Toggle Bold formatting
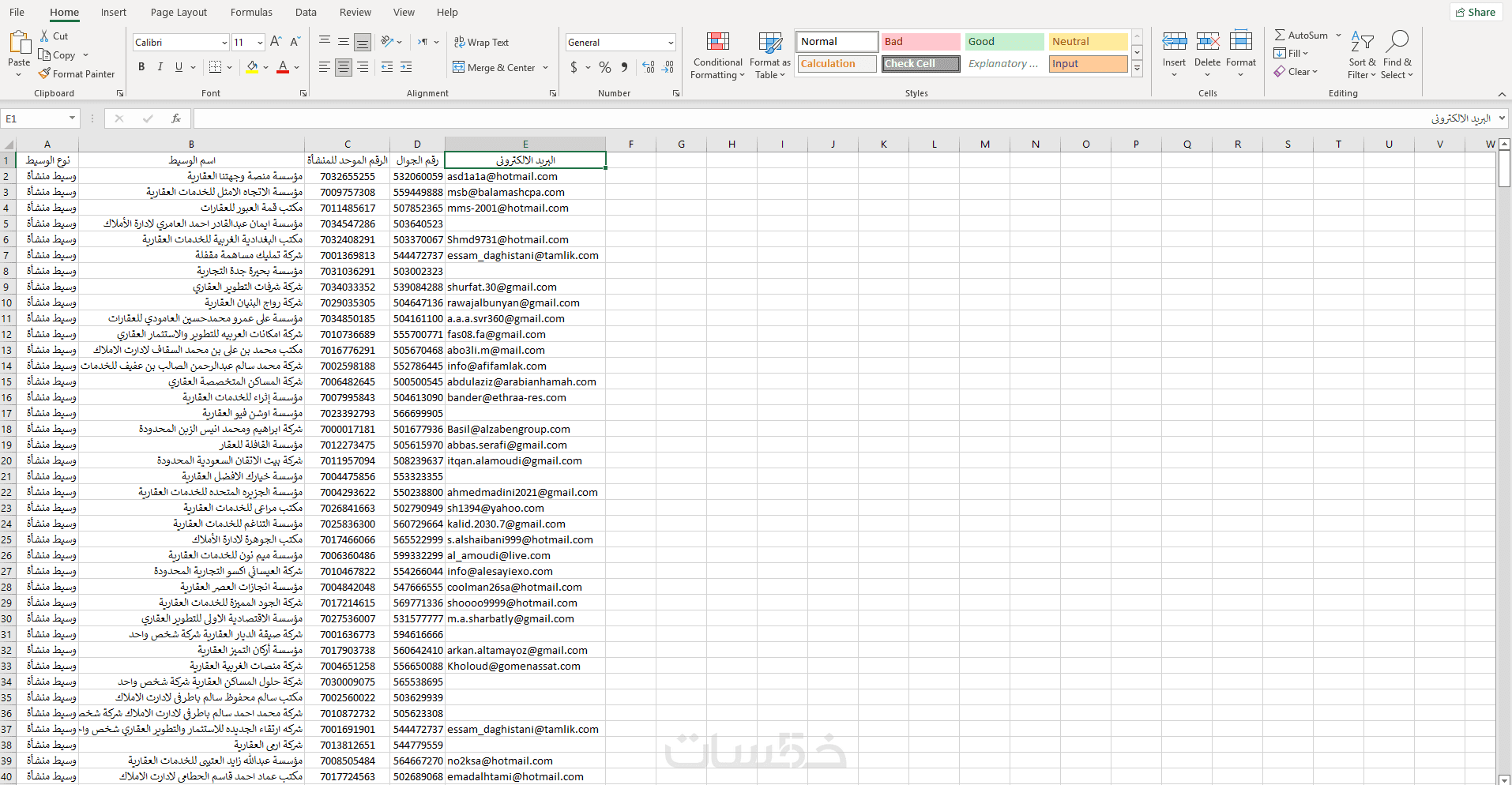Image resolution: width=1512 pixels, height=785 pixels. (141, 67)
